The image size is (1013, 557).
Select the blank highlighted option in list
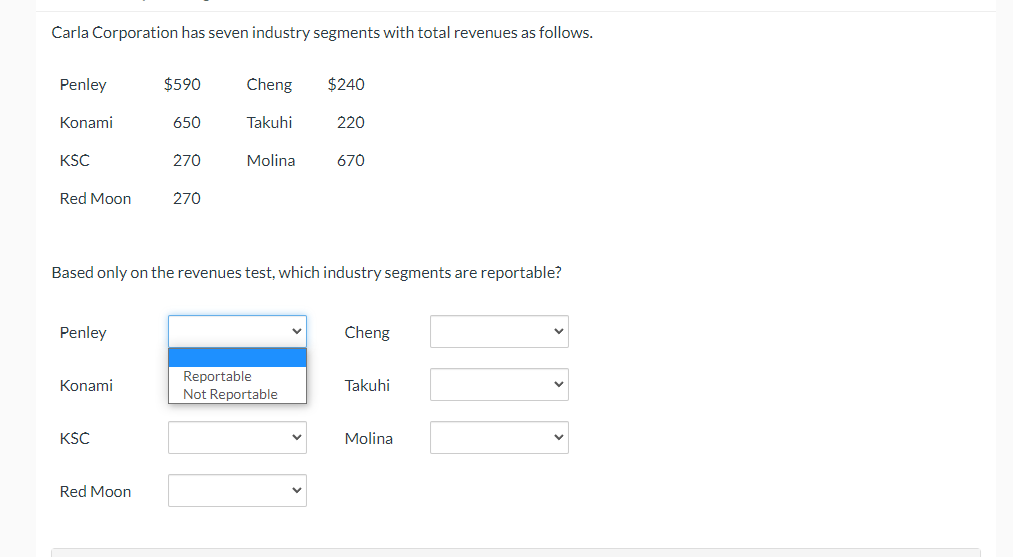click(237, 358)
